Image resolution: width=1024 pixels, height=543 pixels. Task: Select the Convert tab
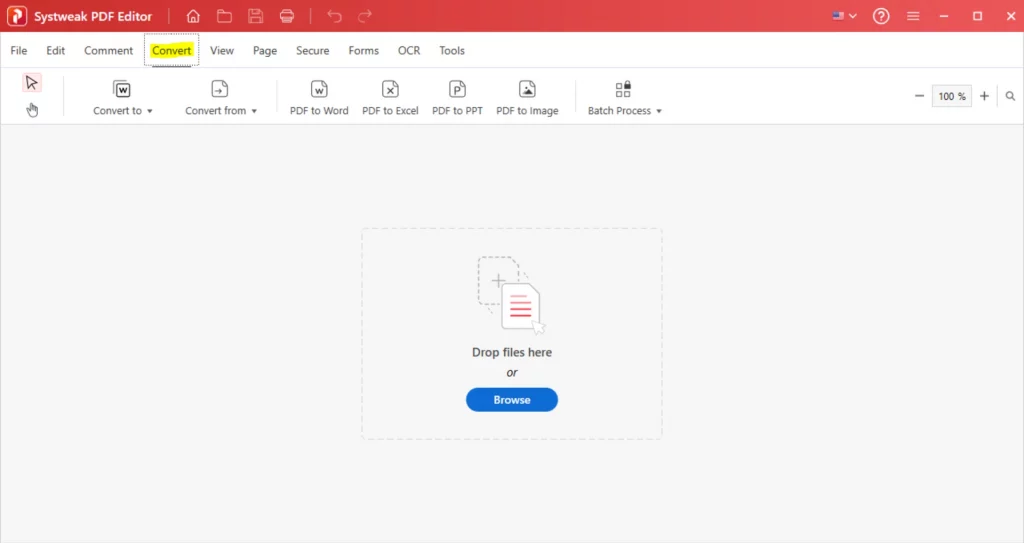[171, 50]
